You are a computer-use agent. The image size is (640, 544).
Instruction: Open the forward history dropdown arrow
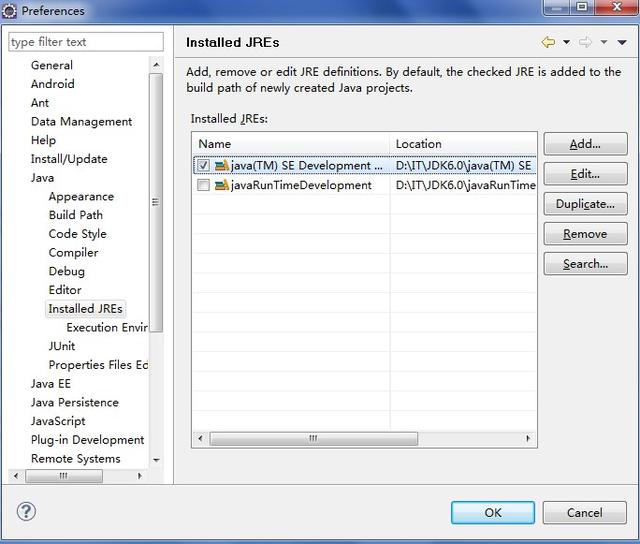[604, 42]
